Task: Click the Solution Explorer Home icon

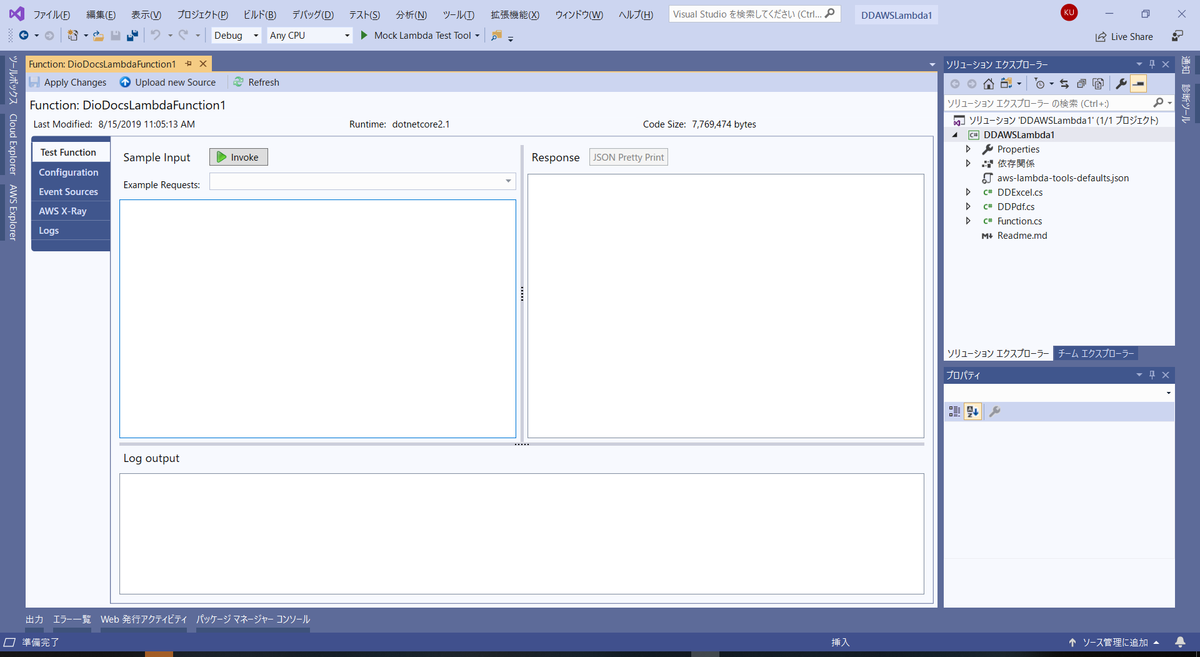Action: pyautogui.click(x=989, y=84)
